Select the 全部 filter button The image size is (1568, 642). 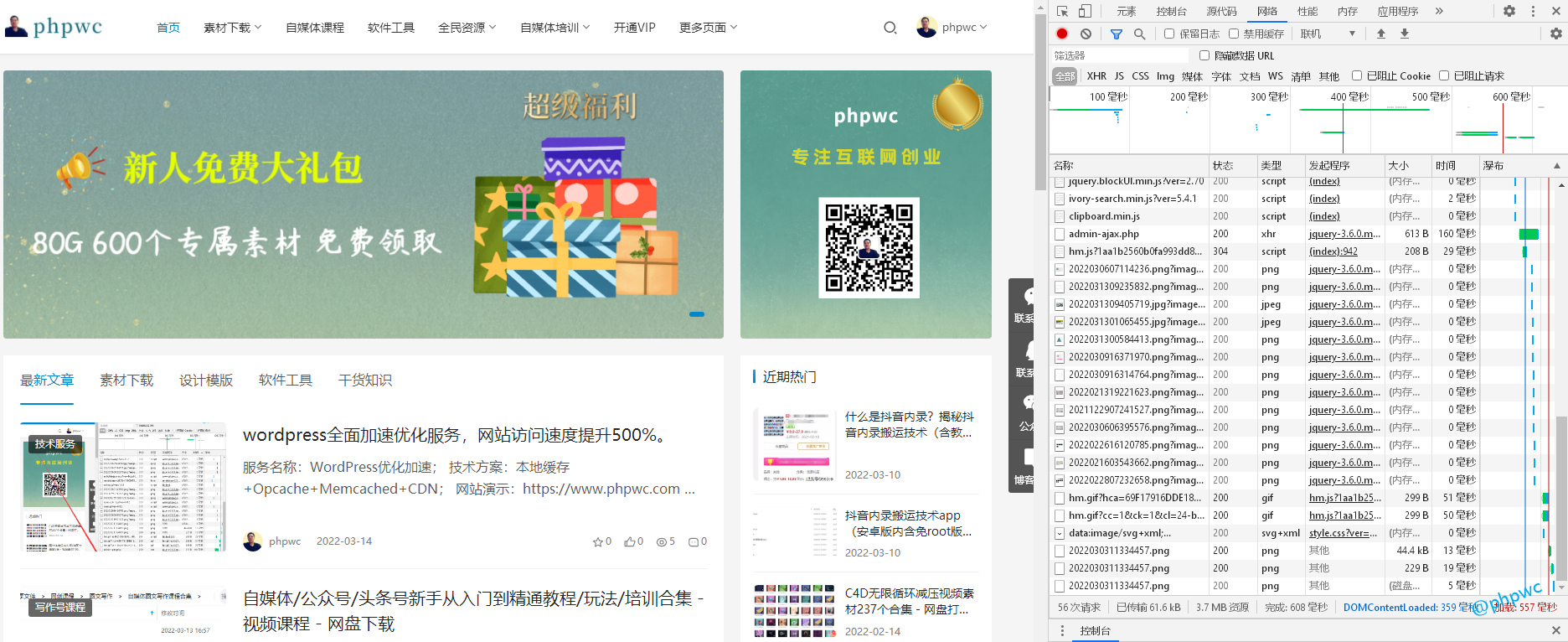coord(1065,76)
